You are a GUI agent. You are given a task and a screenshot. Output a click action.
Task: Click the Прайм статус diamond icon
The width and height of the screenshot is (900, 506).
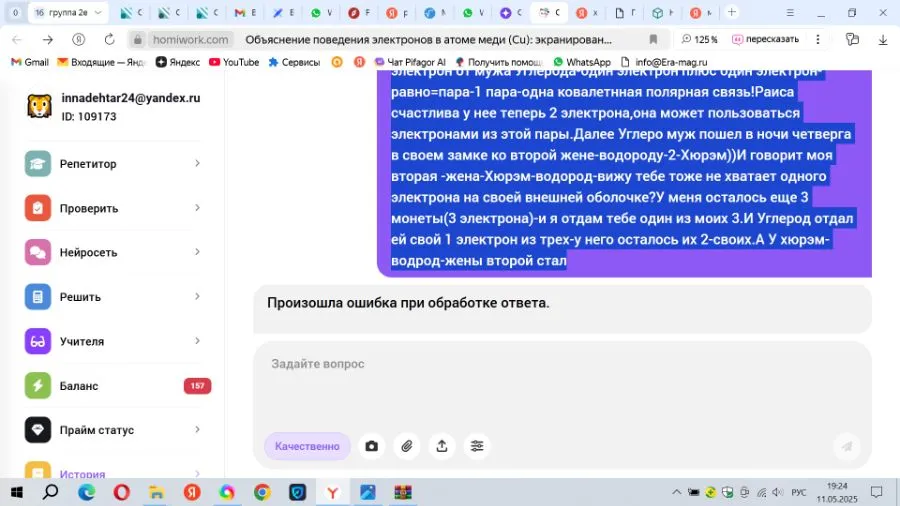coord(37,430)
